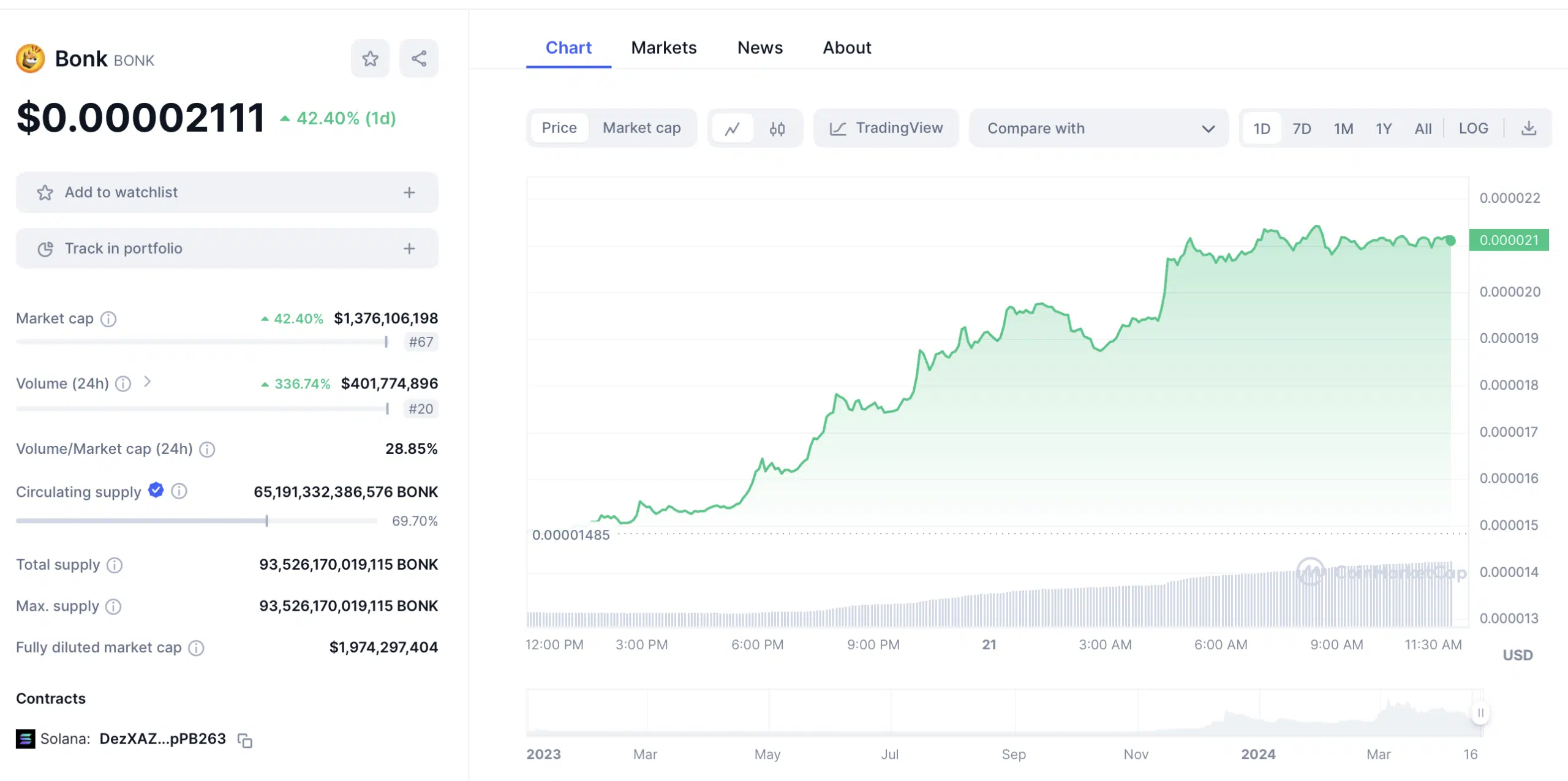The height and width of the screenshot is (781, 1568).
Task: Open the TradingView chart button
Action: [886, 128]
